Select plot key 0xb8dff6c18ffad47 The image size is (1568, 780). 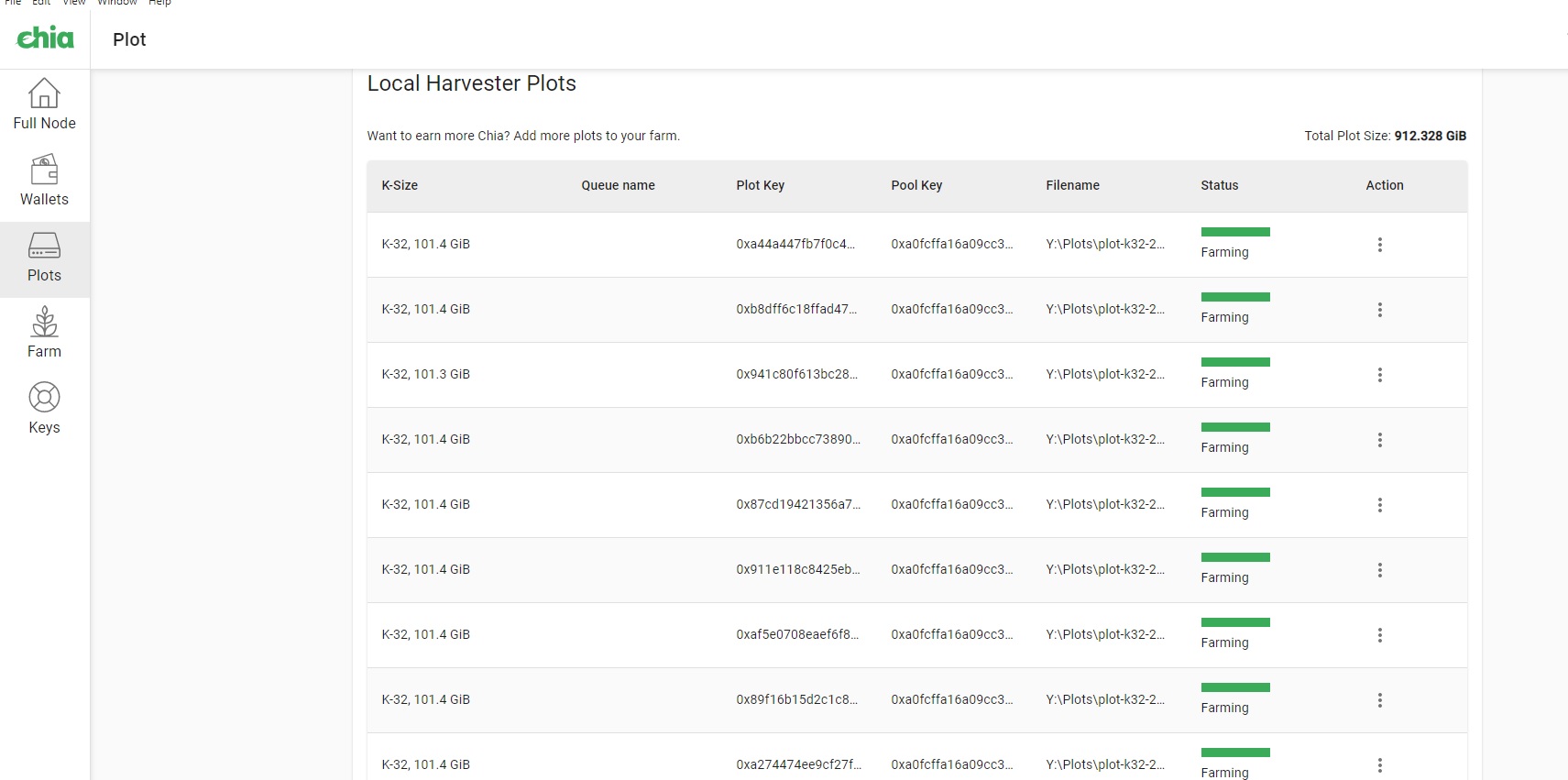[x=796, y=309]
